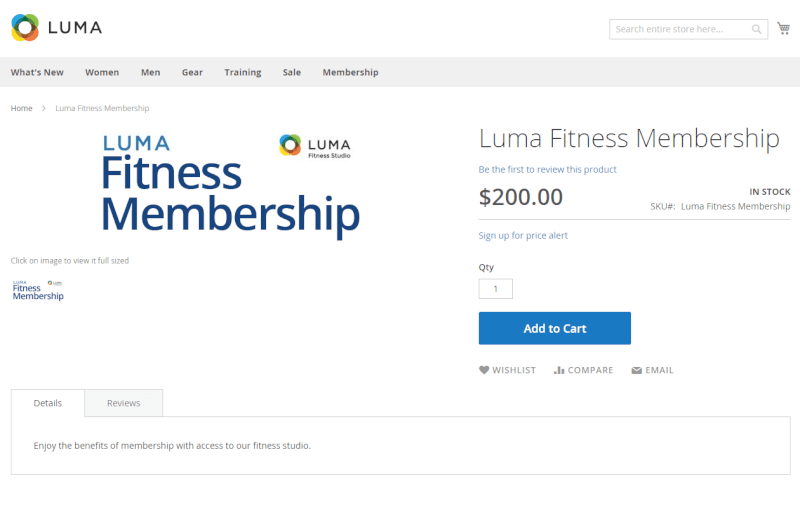Click Sign up for price alert
The width and height of the screenshot is (800, 506).
click(x=523, y=236)
